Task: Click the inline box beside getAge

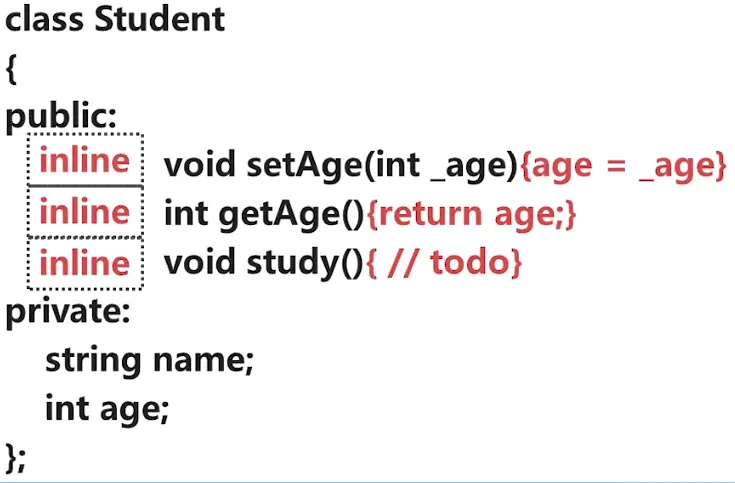Action: click(x=85, y=212)
